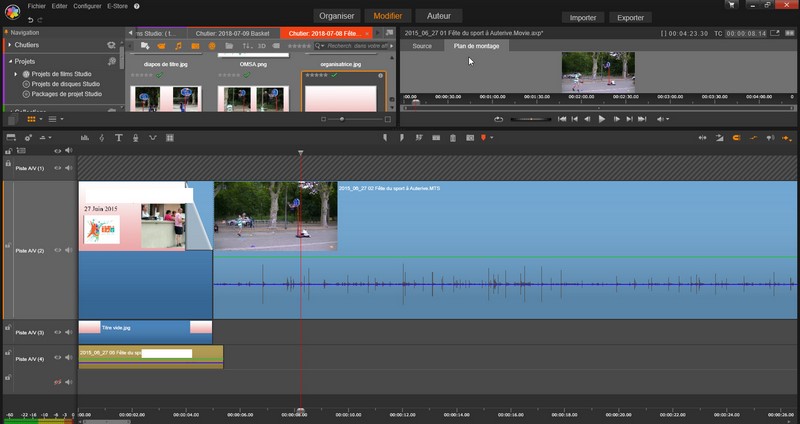Open the audio mixer tool in timeline toolbar
Screen dimensions: 800x424
tap(85, 138)
